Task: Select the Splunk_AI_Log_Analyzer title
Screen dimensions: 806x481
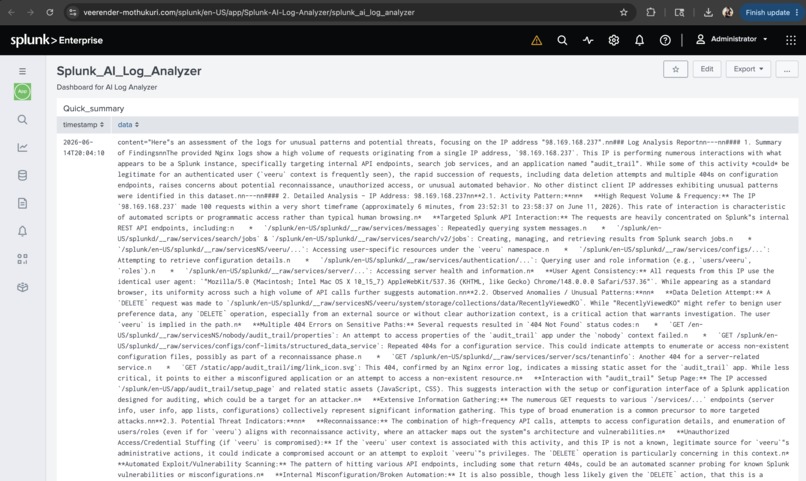Action: 129,71
